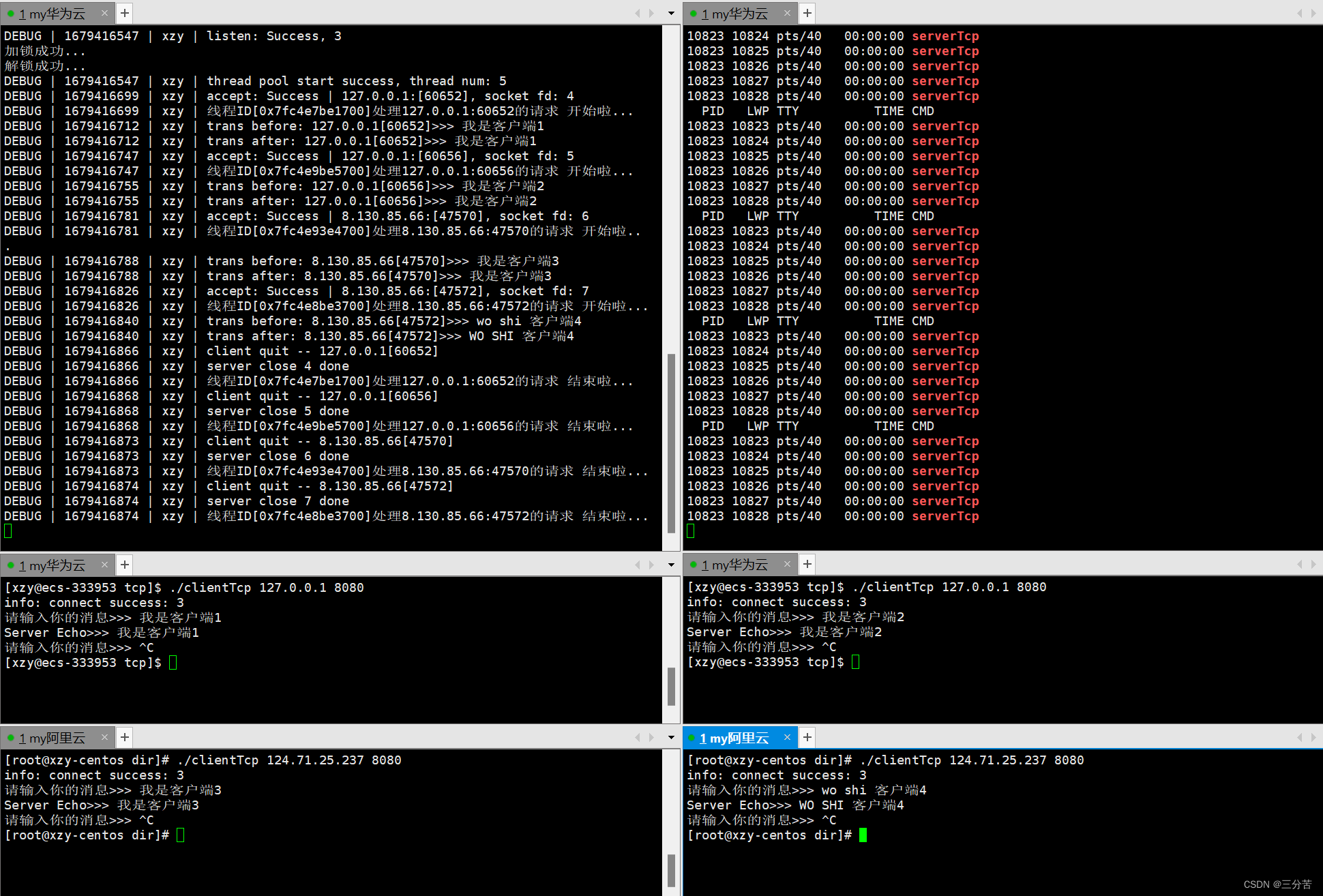
Task: Click the scrollbar thumb of the DEBUG log pane
Action: tap(671, 443)
